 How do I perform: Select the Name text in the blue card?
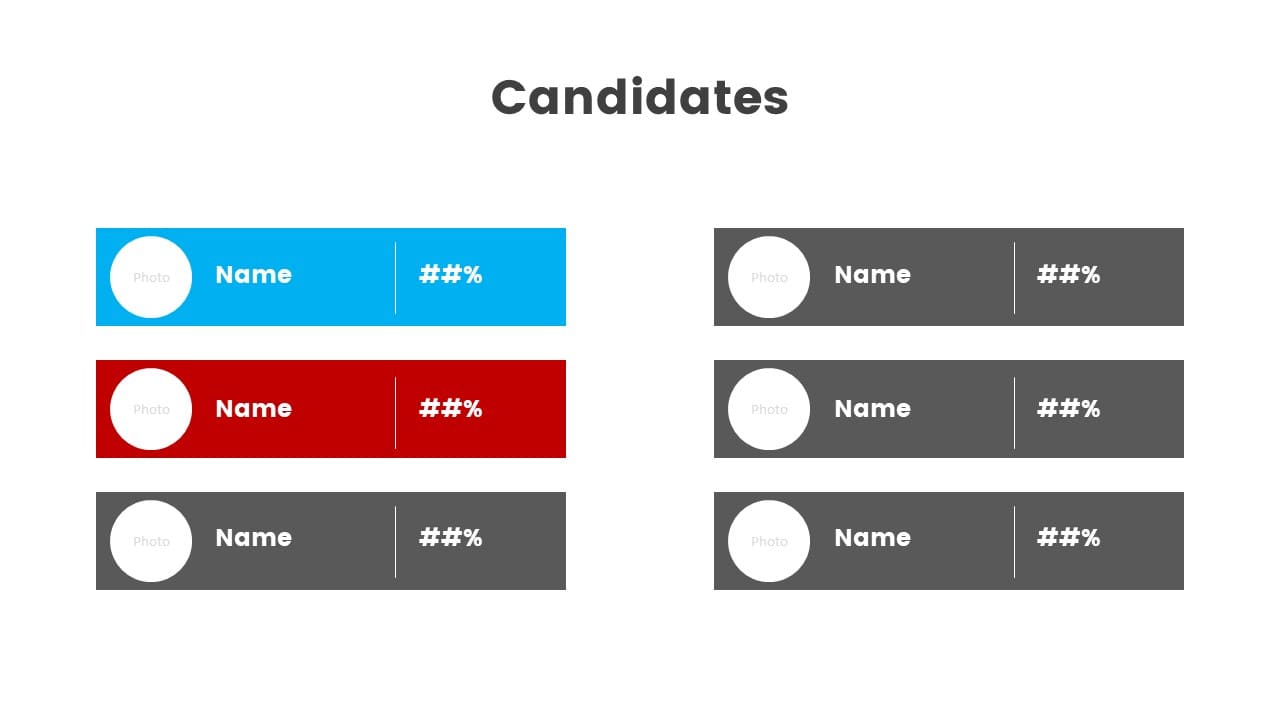(254, 275)
